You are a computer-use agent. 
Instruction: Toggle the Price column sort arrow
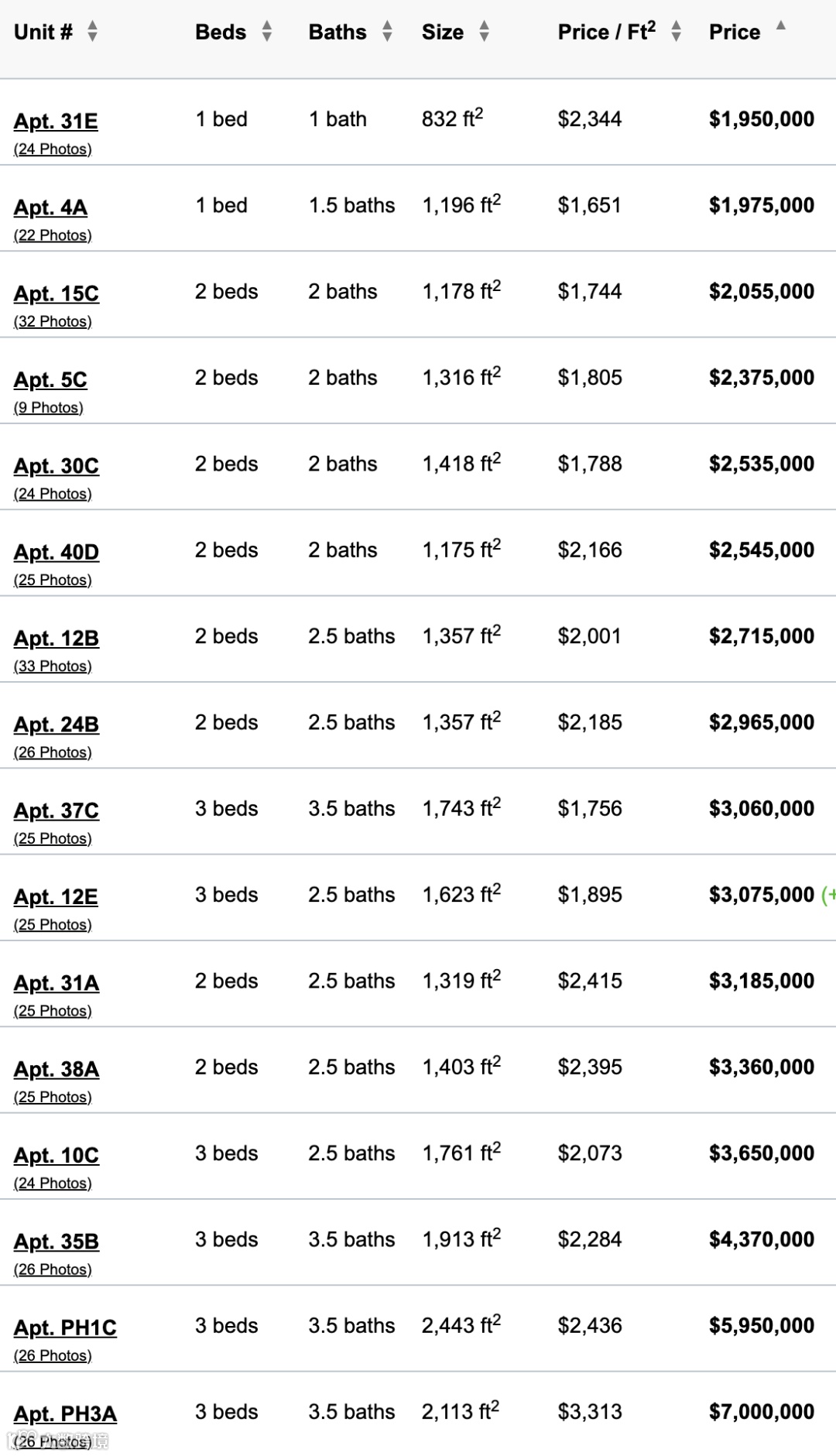[x=781, y=26]
